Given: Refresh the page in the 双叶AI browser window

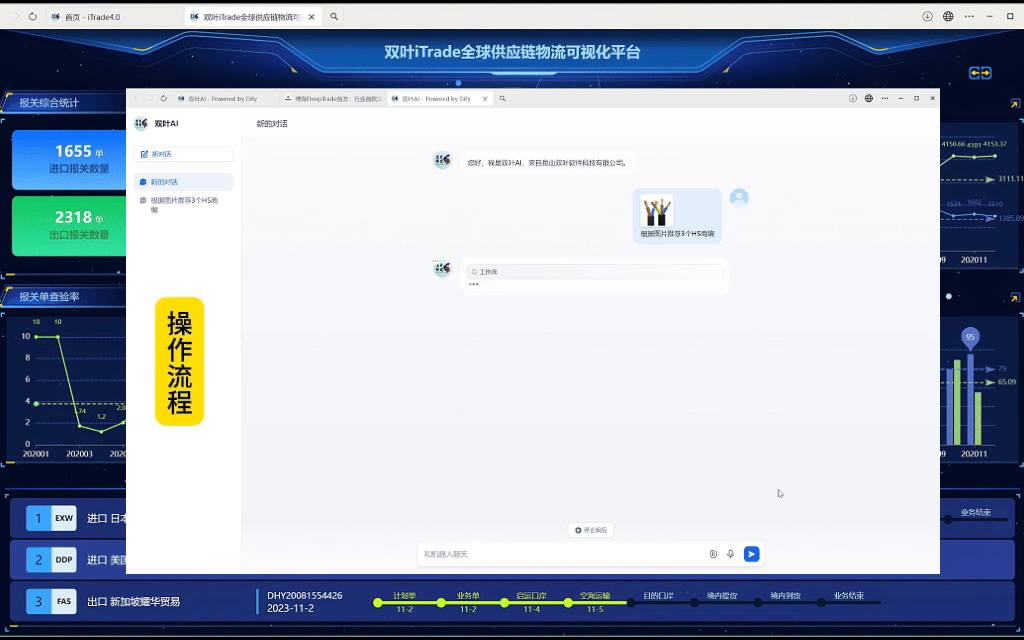Looking at the screenshot, I should pos(164,99).
